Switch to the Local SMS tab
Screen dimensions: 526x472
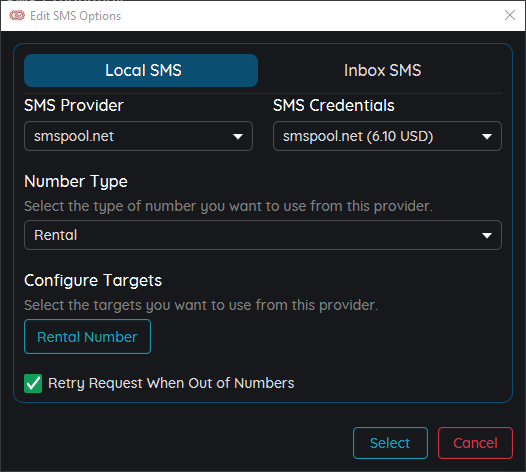click(x=141, y=70)
